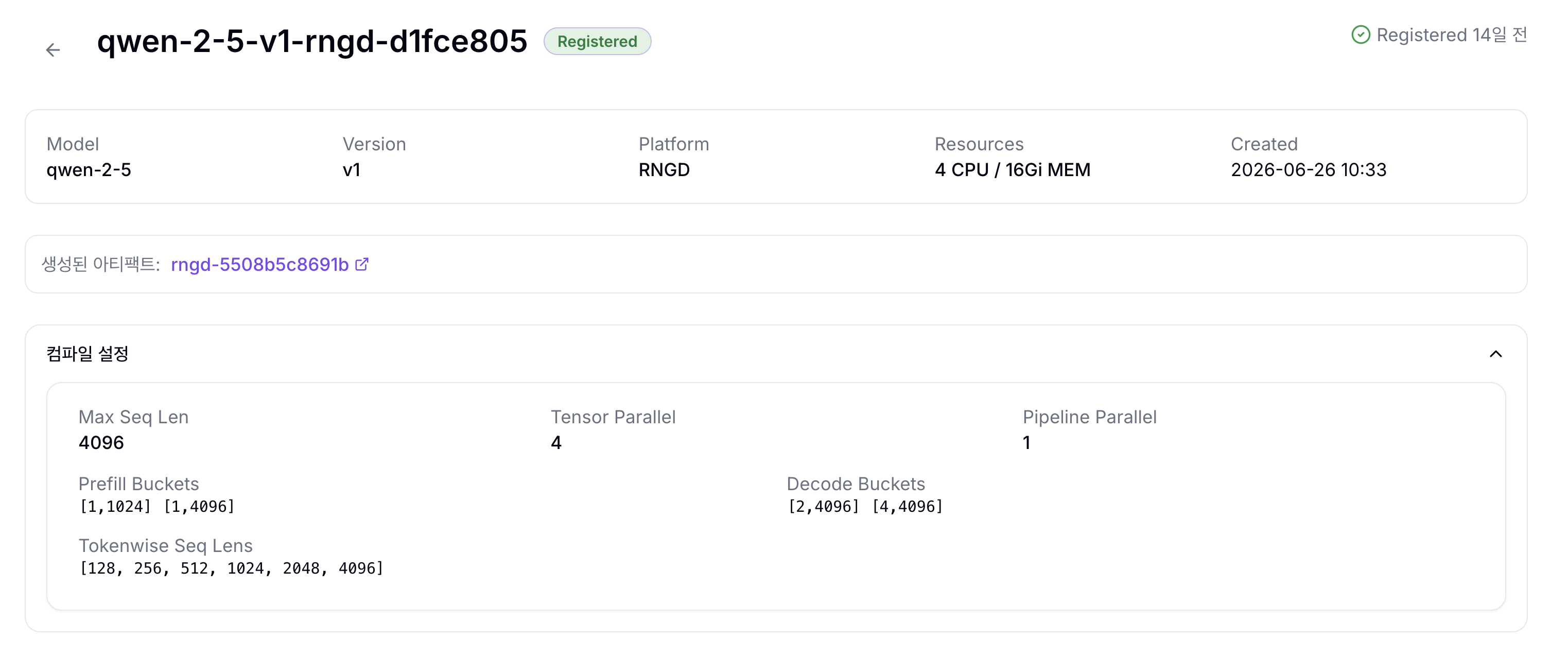
Task: Click the Created date 2026-06-26 10:33
Action: [x=1309, y=169]
